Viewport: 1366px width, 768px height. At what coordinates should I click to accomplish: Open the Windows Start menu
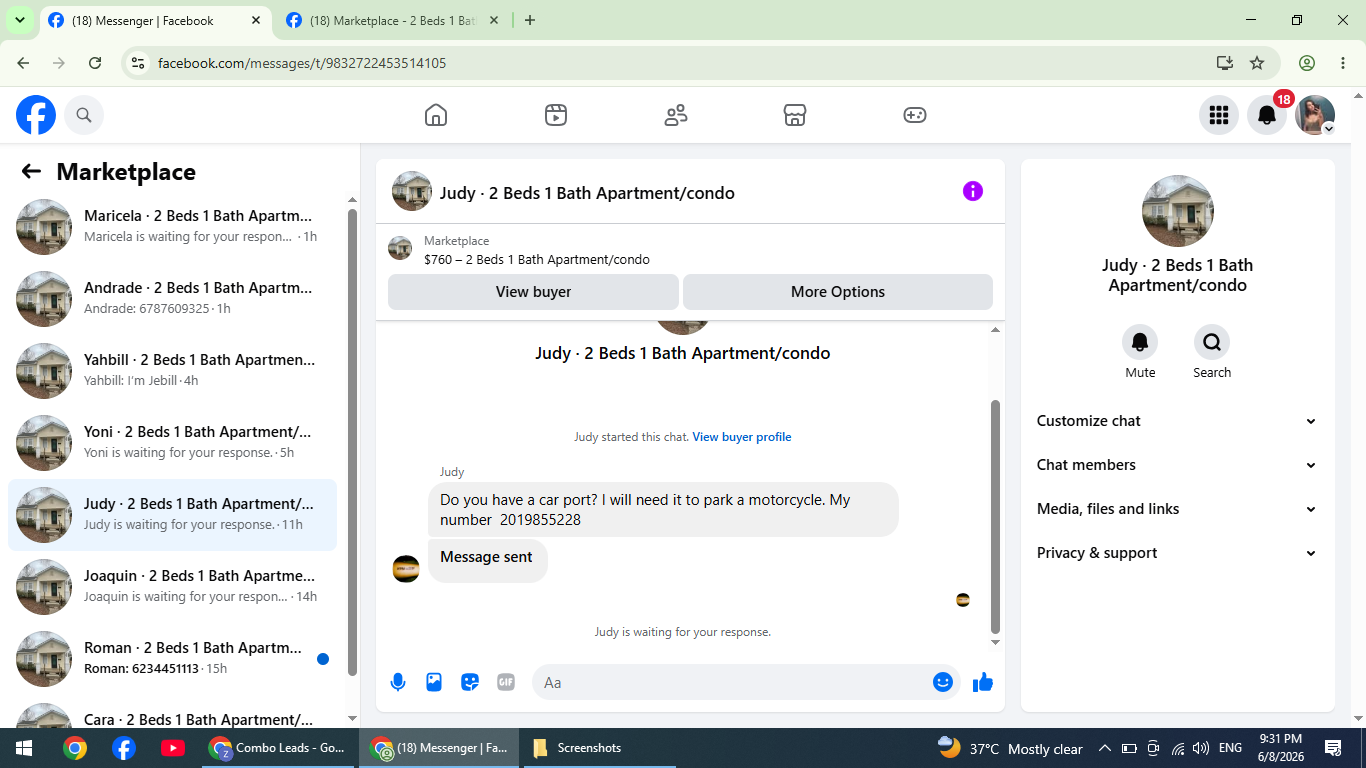click(x=24, y=748)
